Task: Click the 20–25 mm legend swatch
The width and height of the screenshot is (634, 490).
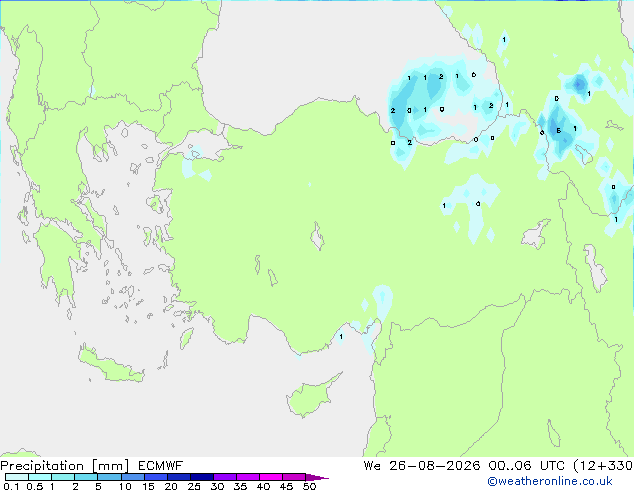Action: tap(178, 477)
